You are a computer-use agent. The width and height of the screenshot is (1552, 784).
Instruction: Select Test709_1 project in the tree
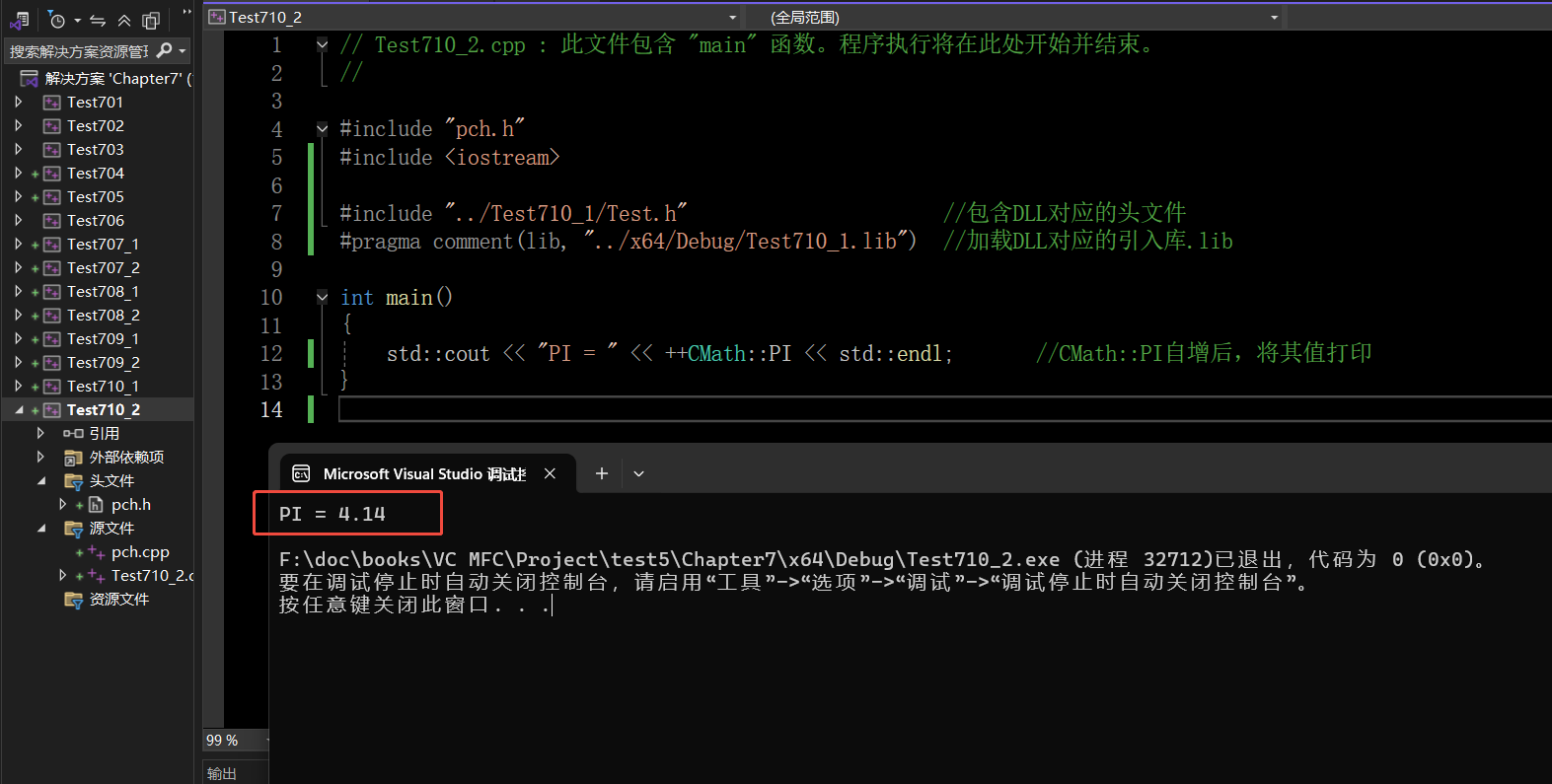click(x=104, y=339)
